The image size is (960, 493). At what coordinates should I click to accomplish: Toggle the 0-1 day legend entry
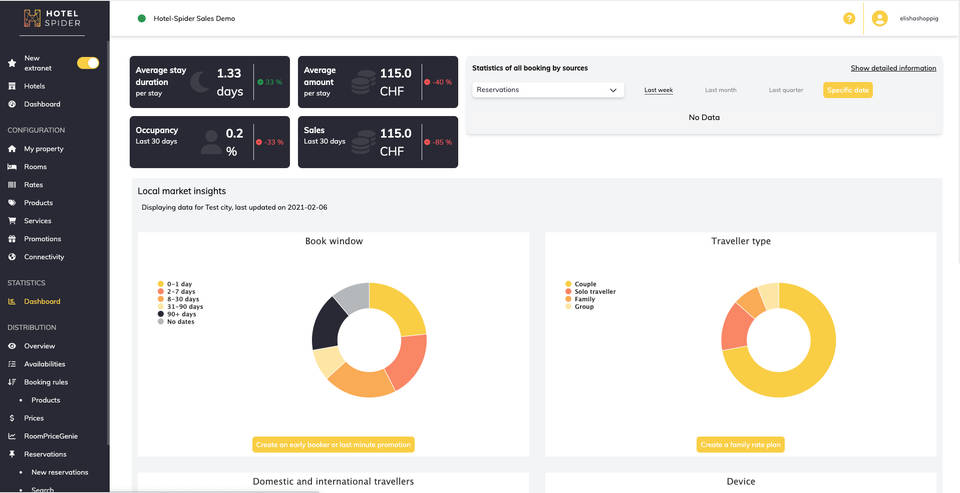click(x=180, y=284)
